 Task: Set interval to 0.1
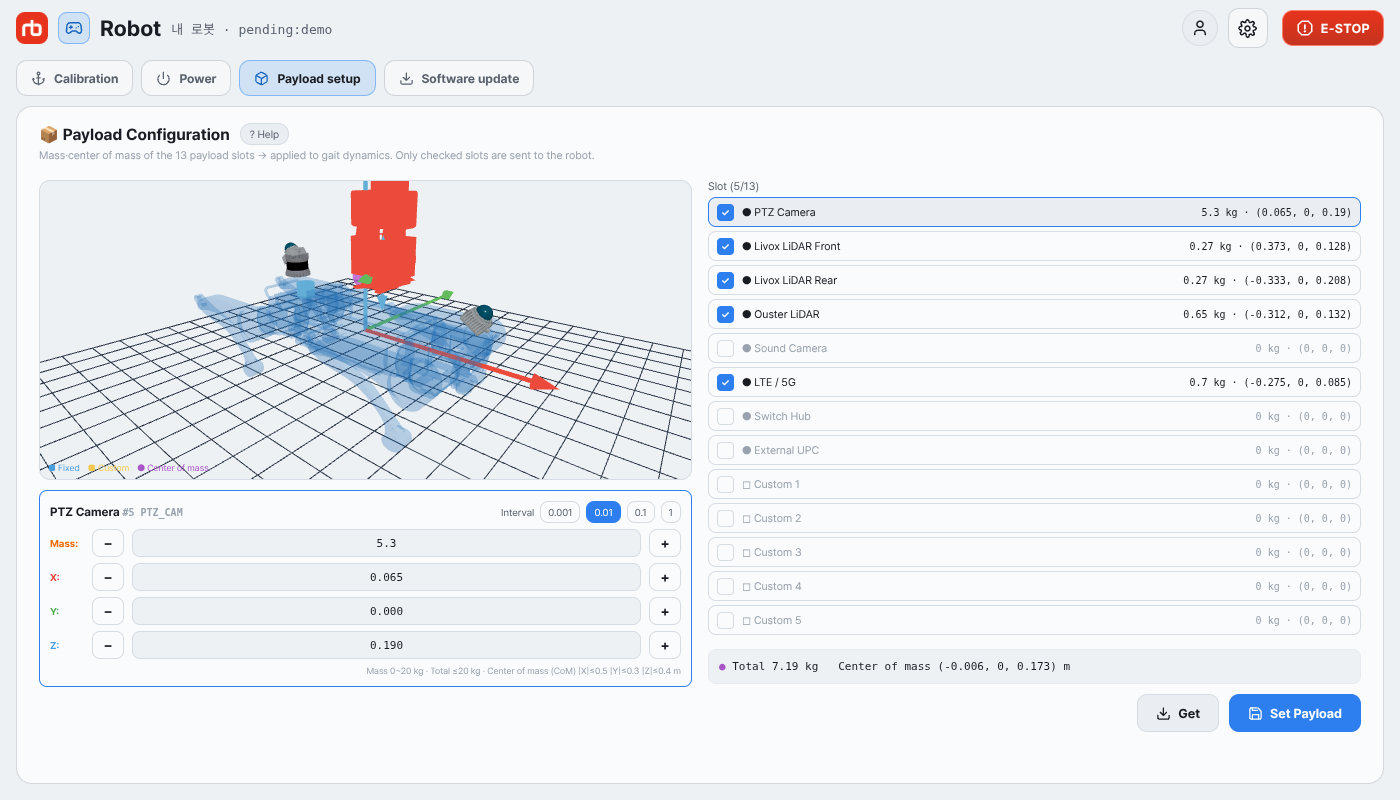point(640,512)
